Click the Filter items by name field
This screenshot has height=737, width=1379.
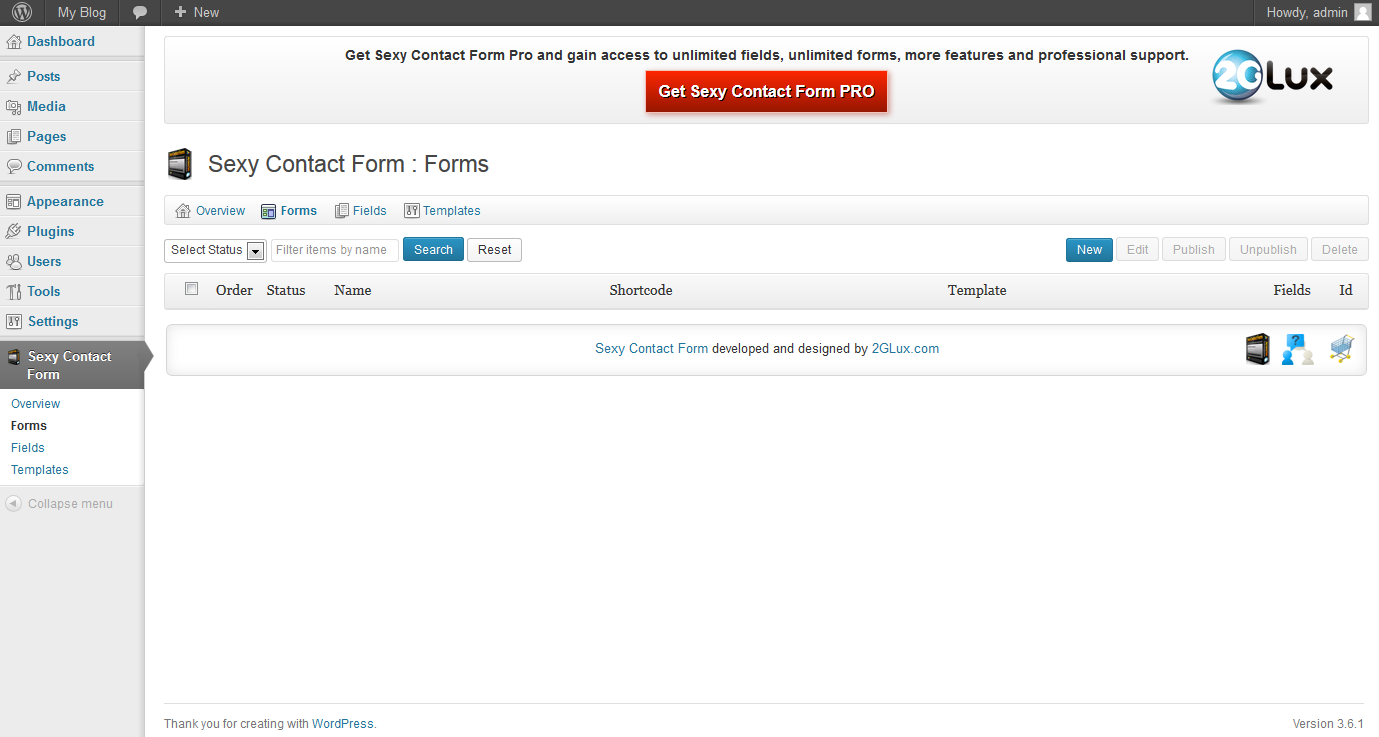(335, 250)
